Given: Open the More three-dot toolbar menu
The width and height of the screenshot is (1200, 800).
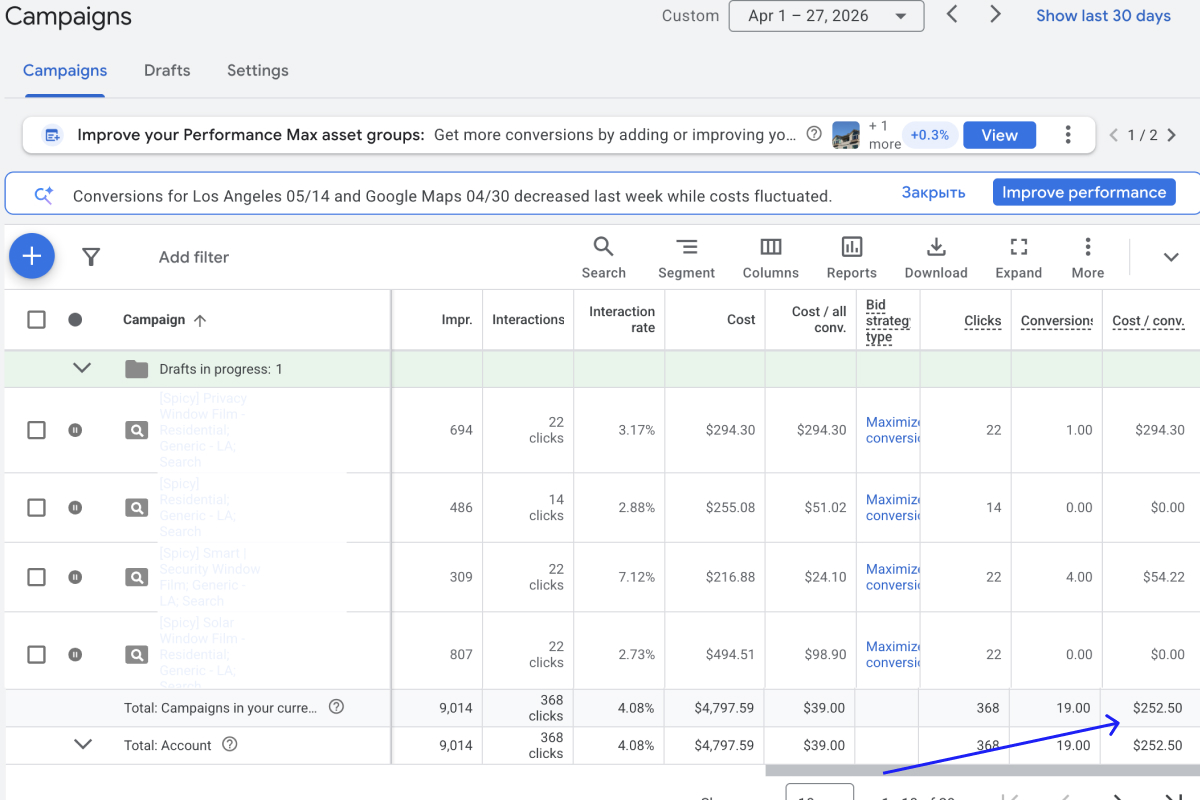Looking at the screenshot, I should point(1088,258).
